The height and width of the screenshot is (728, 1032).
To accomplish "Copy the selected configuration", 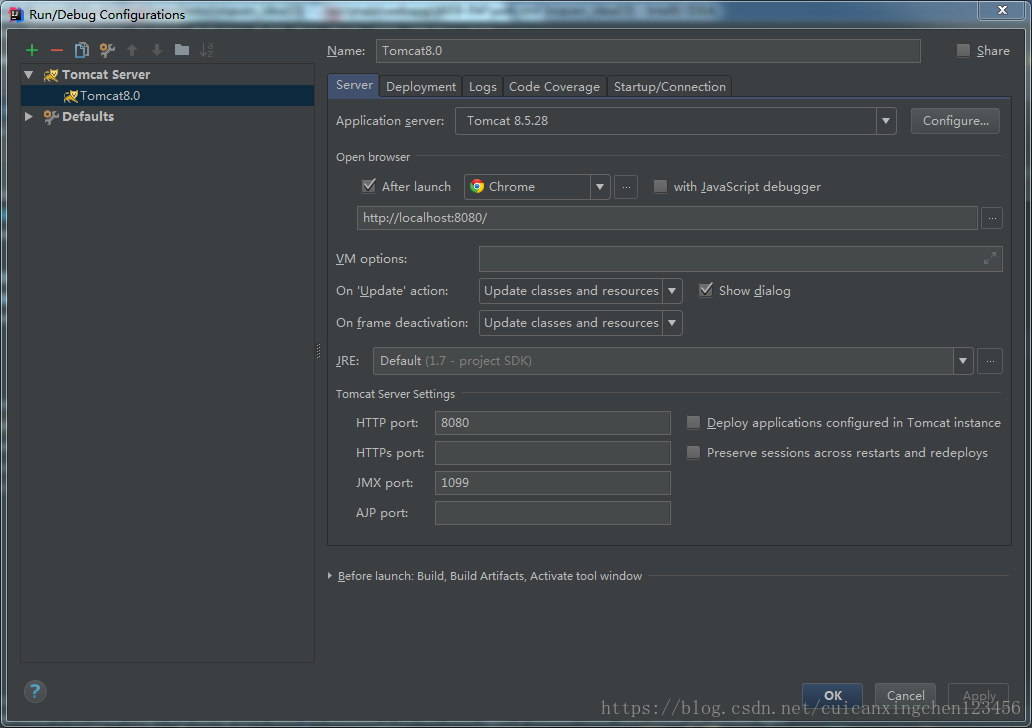I will (x=82, y=50).
